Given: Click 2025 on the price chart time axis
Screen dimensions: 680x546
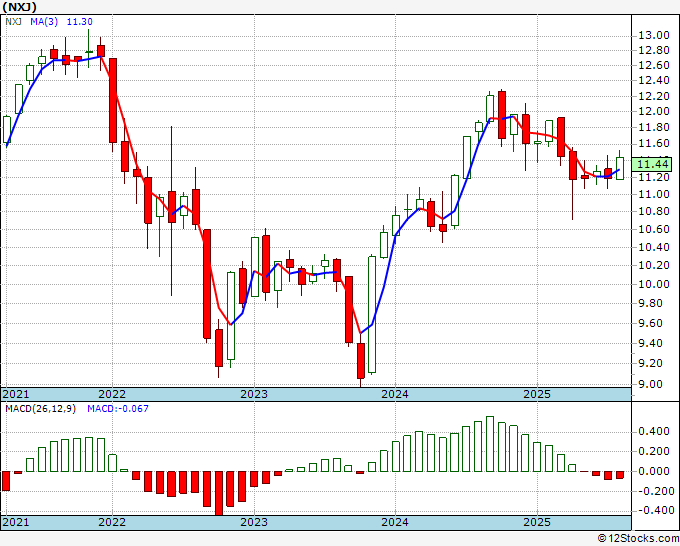Looking at the screenshot, I should (x=537, y=394).
